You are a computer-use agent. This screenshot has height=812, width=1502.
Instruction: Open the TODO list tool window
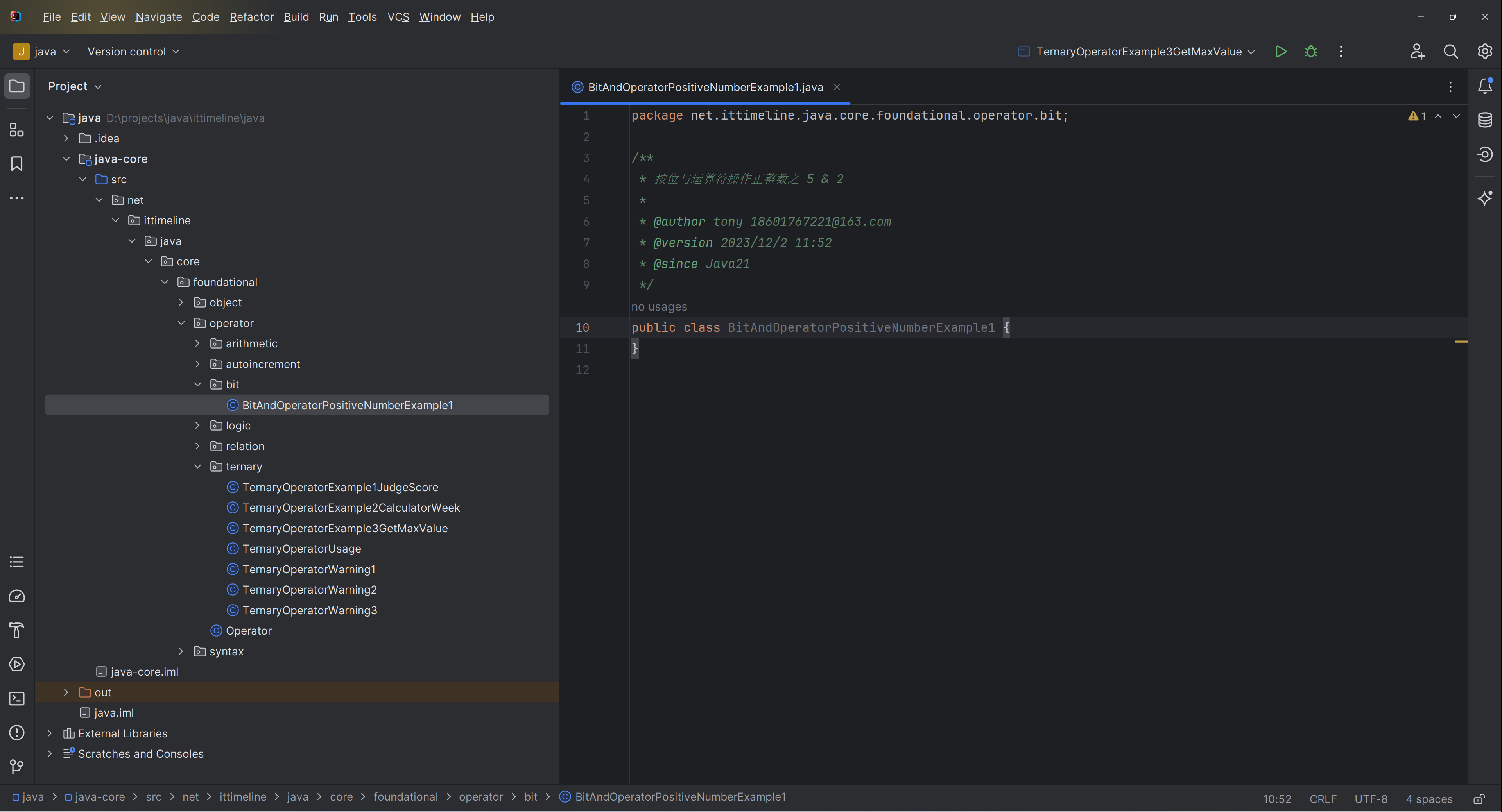tap(17, 562)
